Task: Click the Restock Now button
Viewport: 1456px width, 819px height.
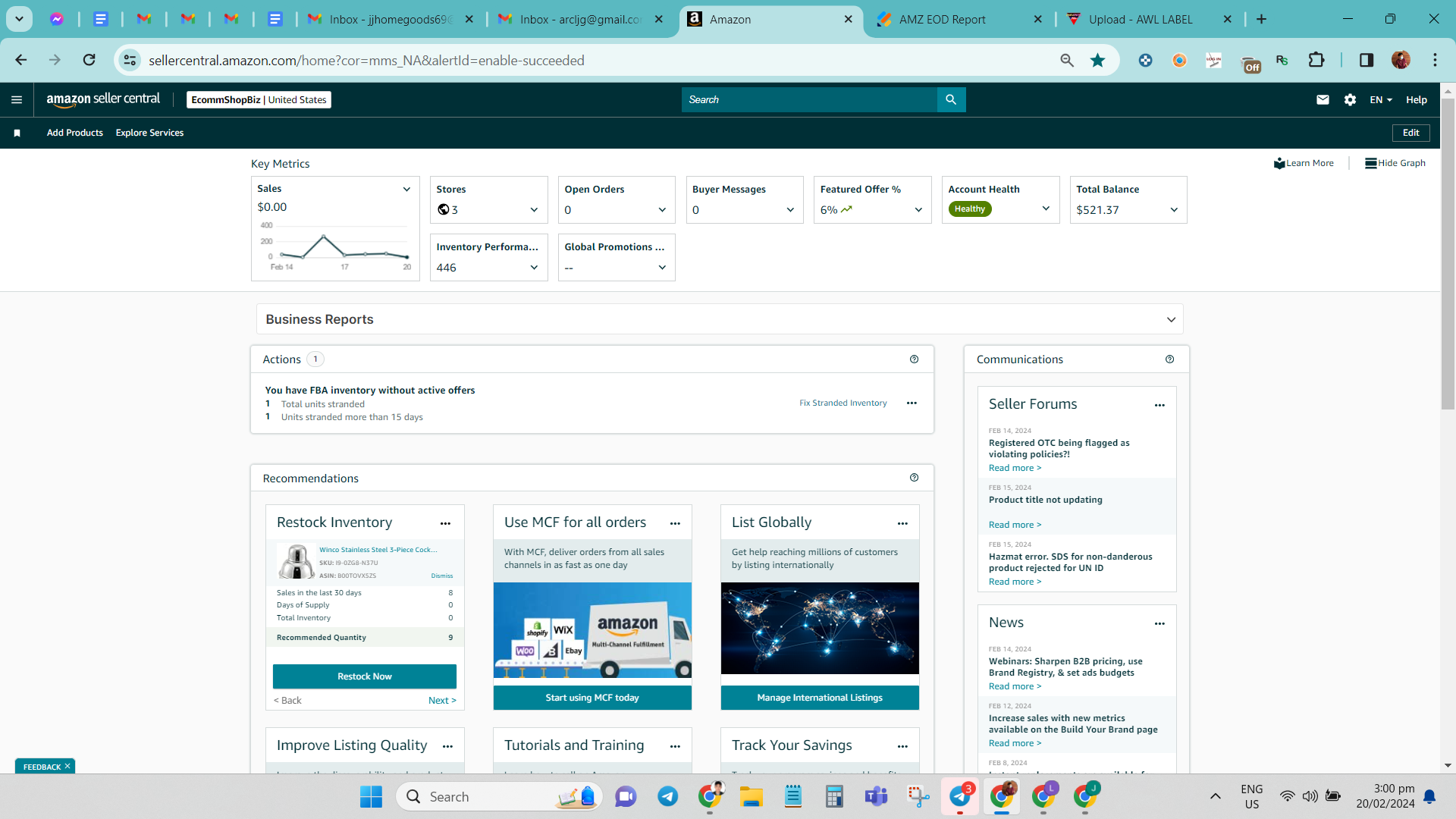Action: click(x=365, y=676)
